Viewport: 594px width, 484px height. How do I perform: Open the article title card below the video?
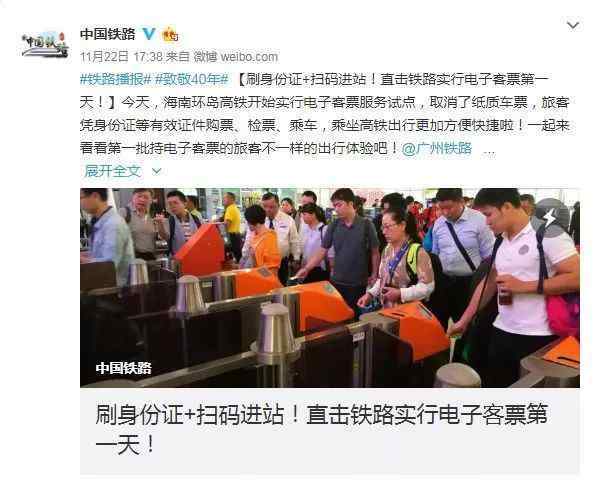pos(330,431)
